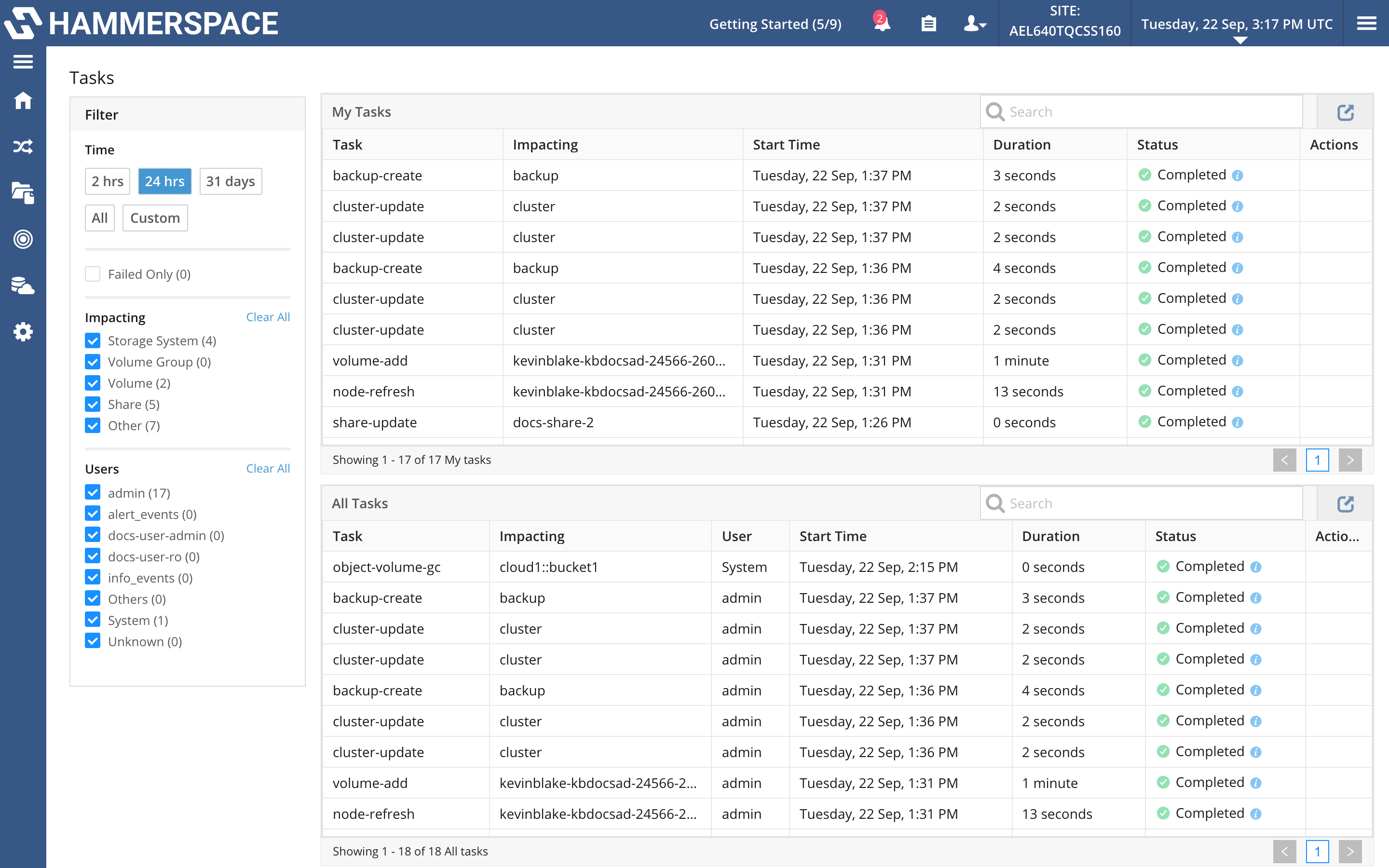Select the All time filter
1389x868 pixels.
click(x=99, y=218)
